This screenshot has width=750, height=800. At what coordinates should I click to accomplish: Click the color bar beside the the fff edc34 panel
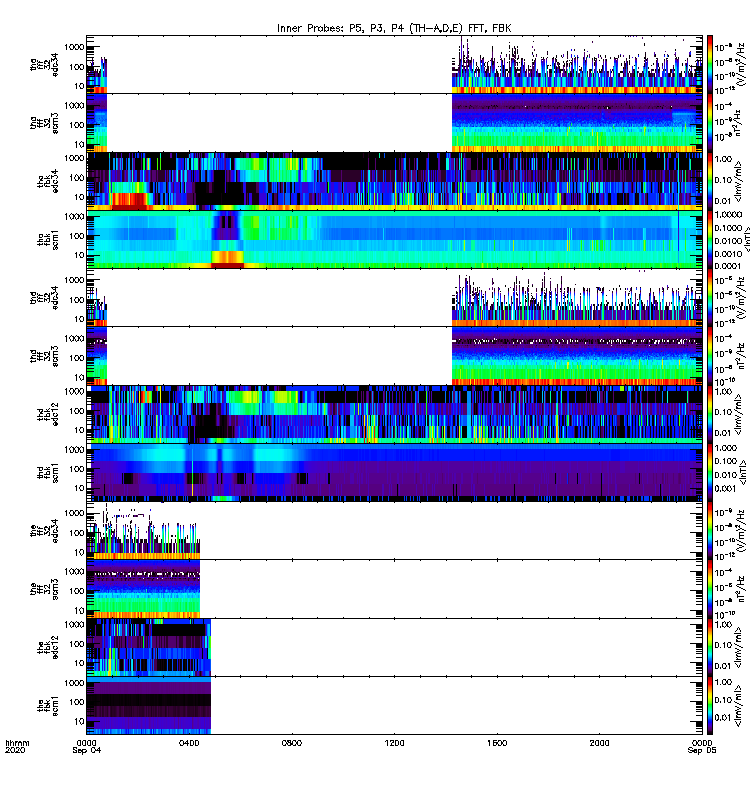pos(710,531)
